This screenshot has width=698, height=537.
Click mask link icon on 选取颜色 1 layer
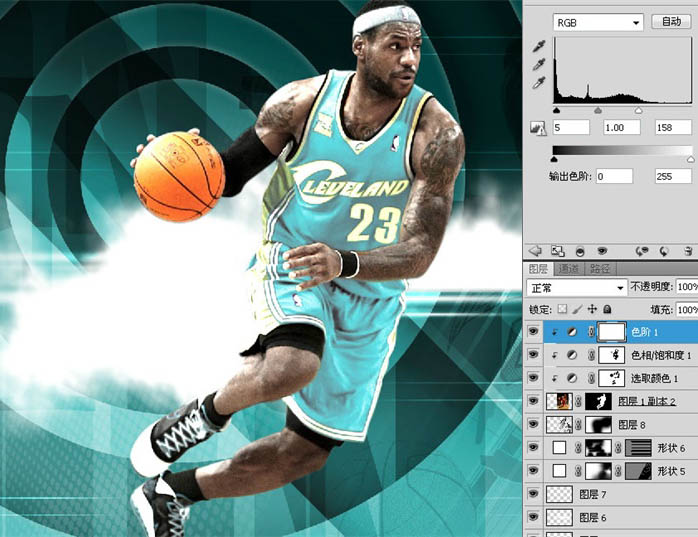coord(591,378)
